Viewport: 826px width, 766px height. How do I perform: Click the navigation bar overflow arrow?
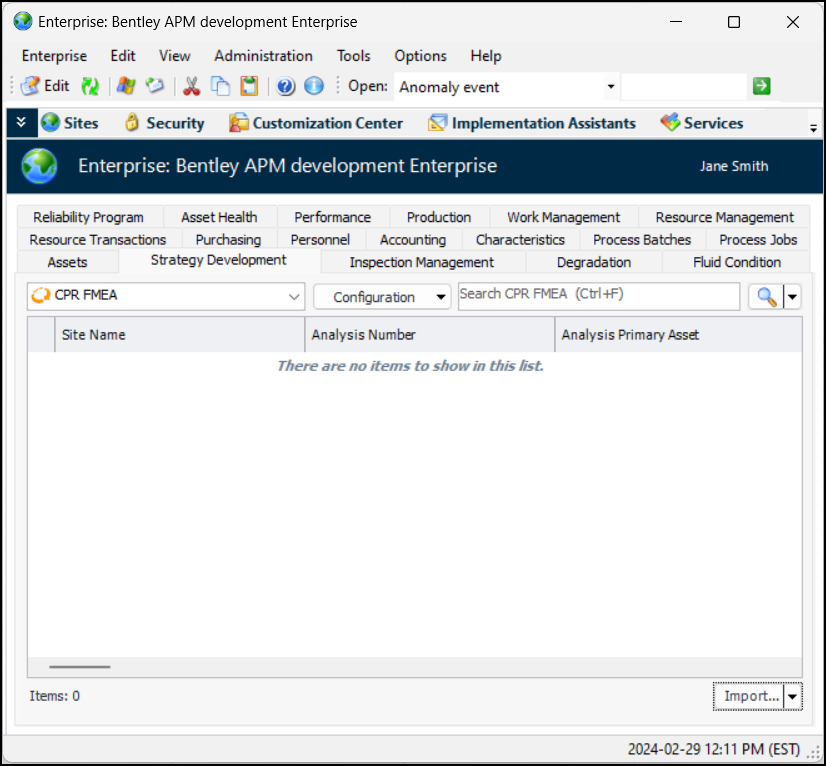tap(813, 128)
